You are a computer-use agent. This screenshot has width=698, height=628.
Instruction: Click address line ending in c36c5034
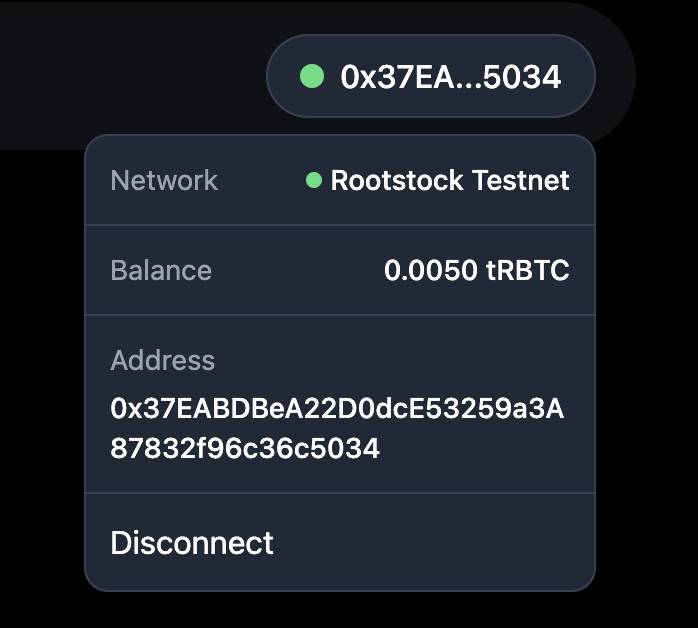click(x=245, y=448)
